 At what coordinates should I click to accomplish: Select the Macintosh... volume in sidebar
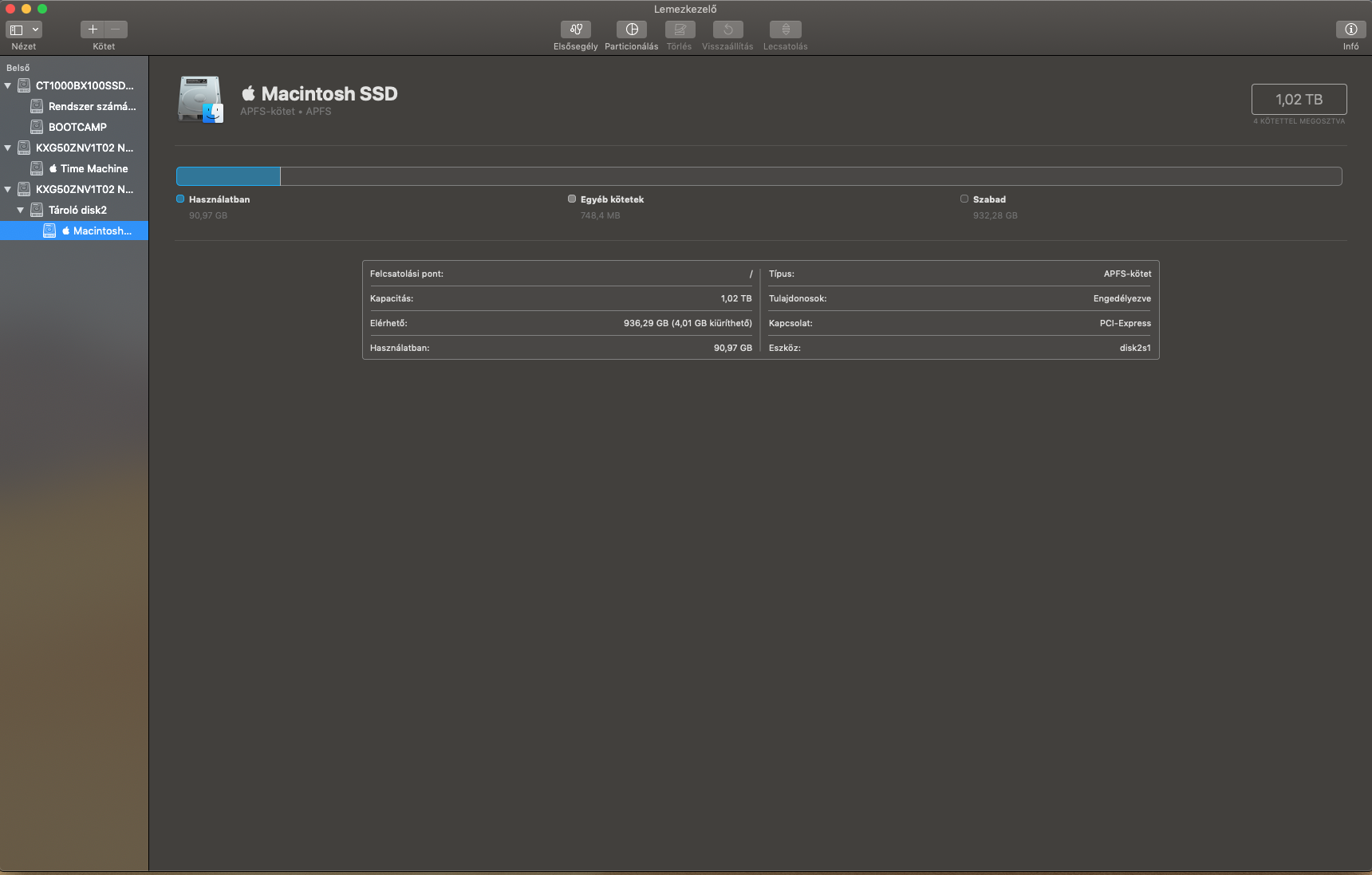[x=74, y=231]
